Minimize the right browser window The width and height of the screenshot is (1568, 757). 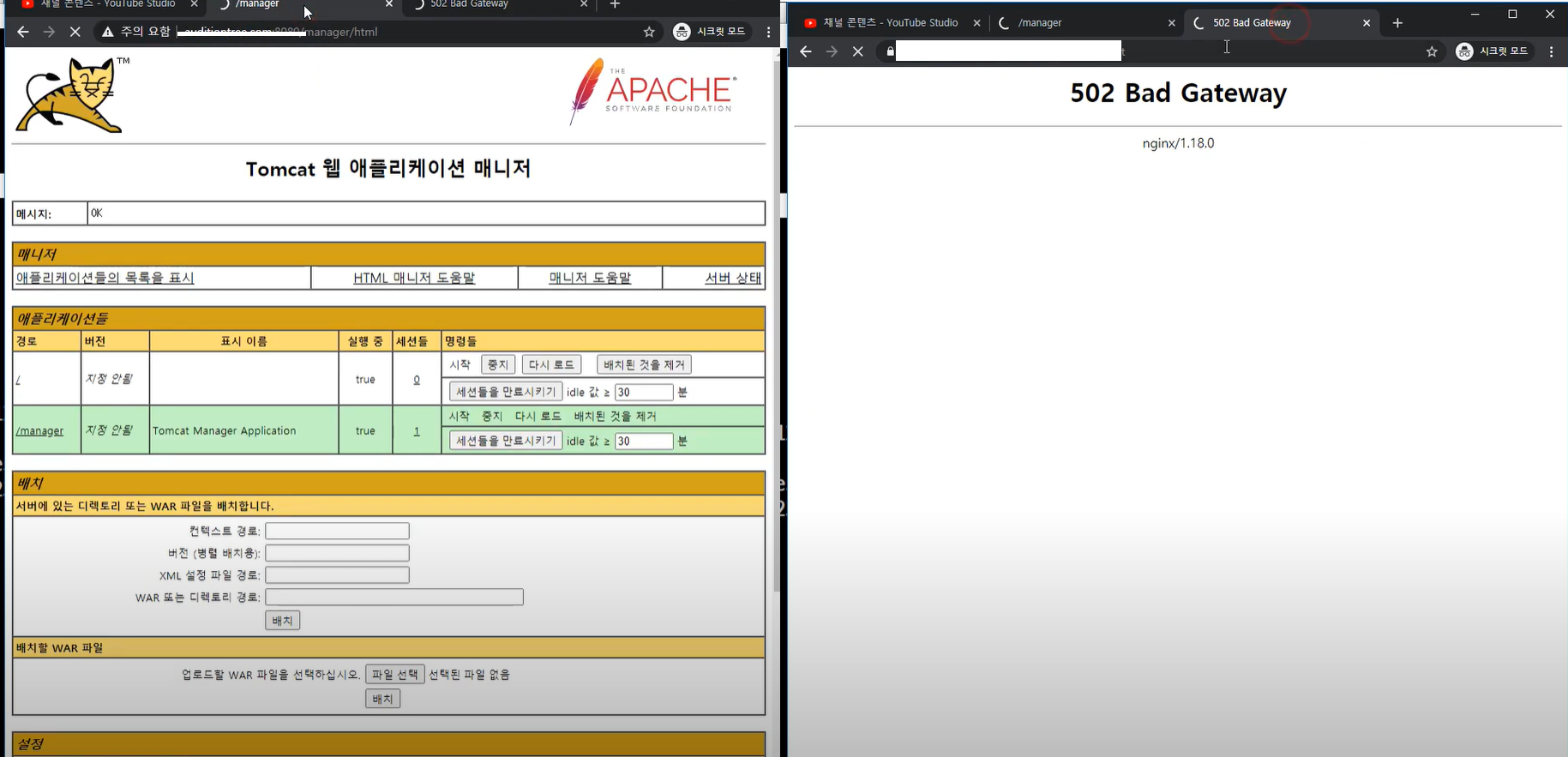click(x=1475, y=14)
